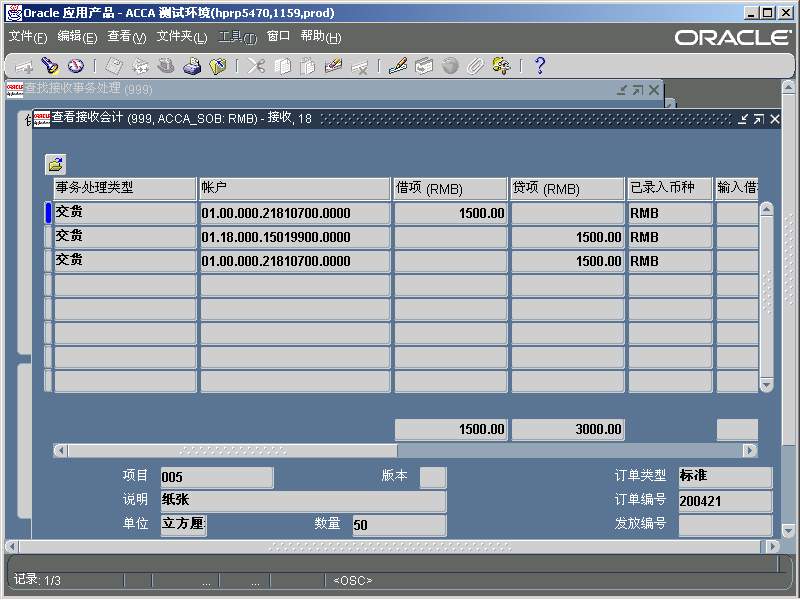Select the third 交货 row indicator
Screen dimensions: 800x600
click(48, 261)
